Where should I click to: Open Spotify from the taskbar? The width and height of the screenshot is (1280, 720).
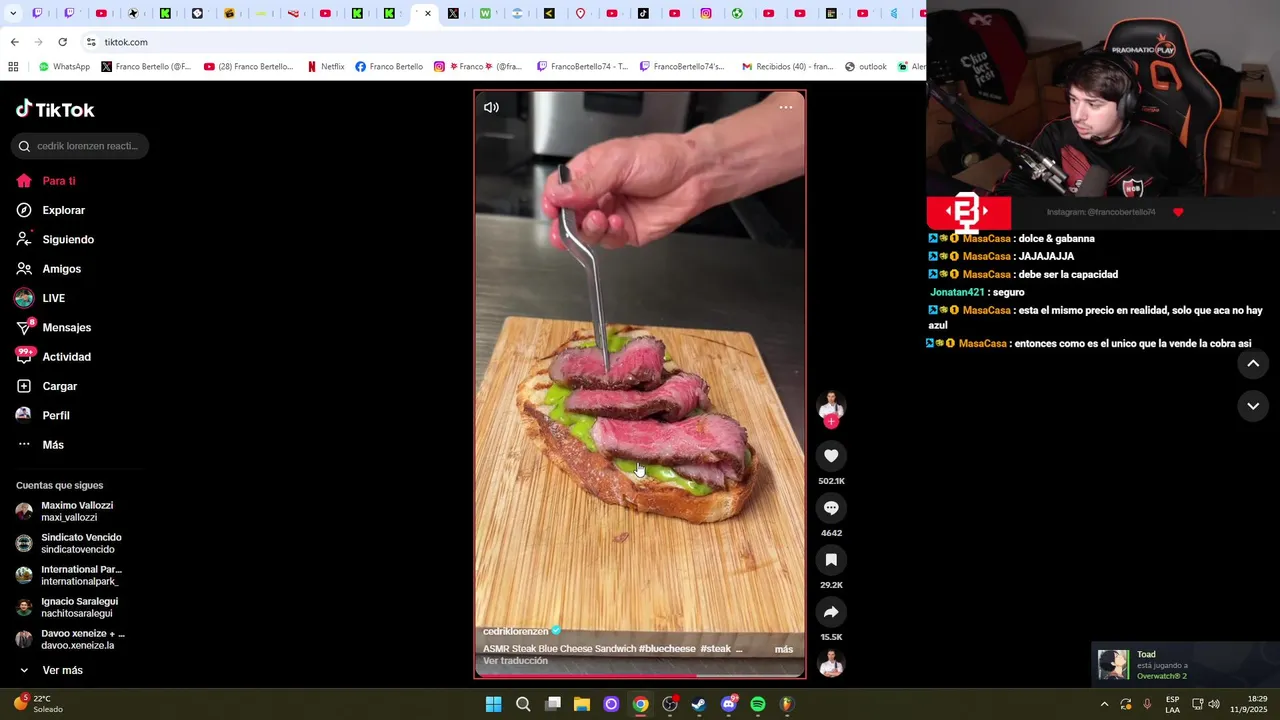(758, 704)
